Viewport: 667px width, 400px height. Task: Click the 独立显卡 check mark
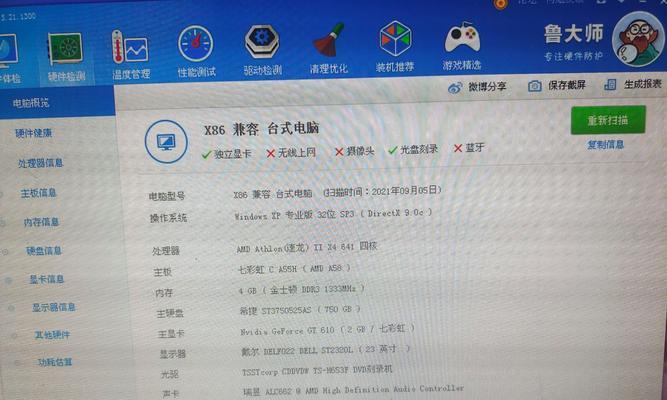[206, 154]
